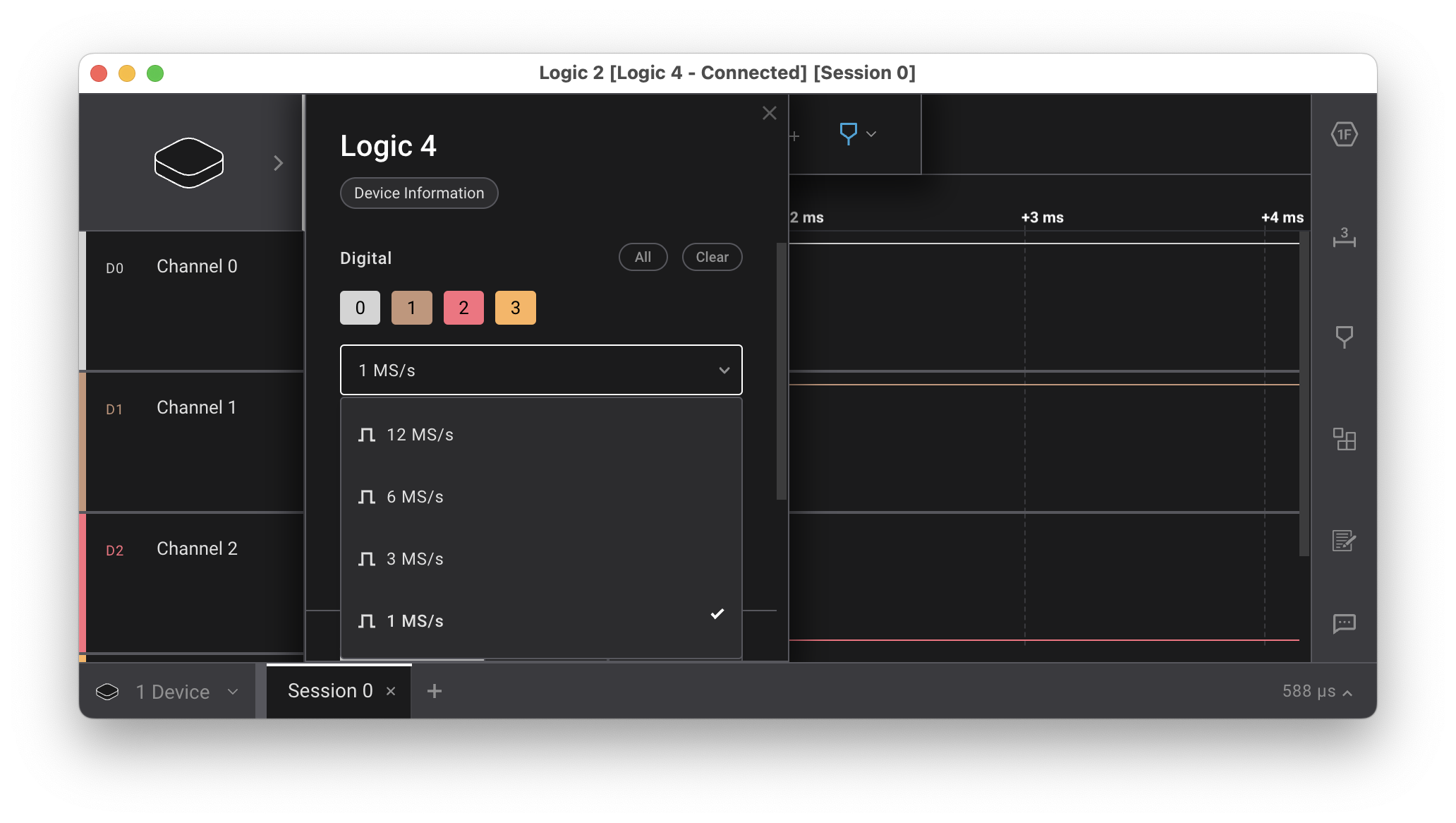Image resolution: width=1456 pixels, height=823 pixels.
Task: Open Device Information
Action: tap(419, 193)
